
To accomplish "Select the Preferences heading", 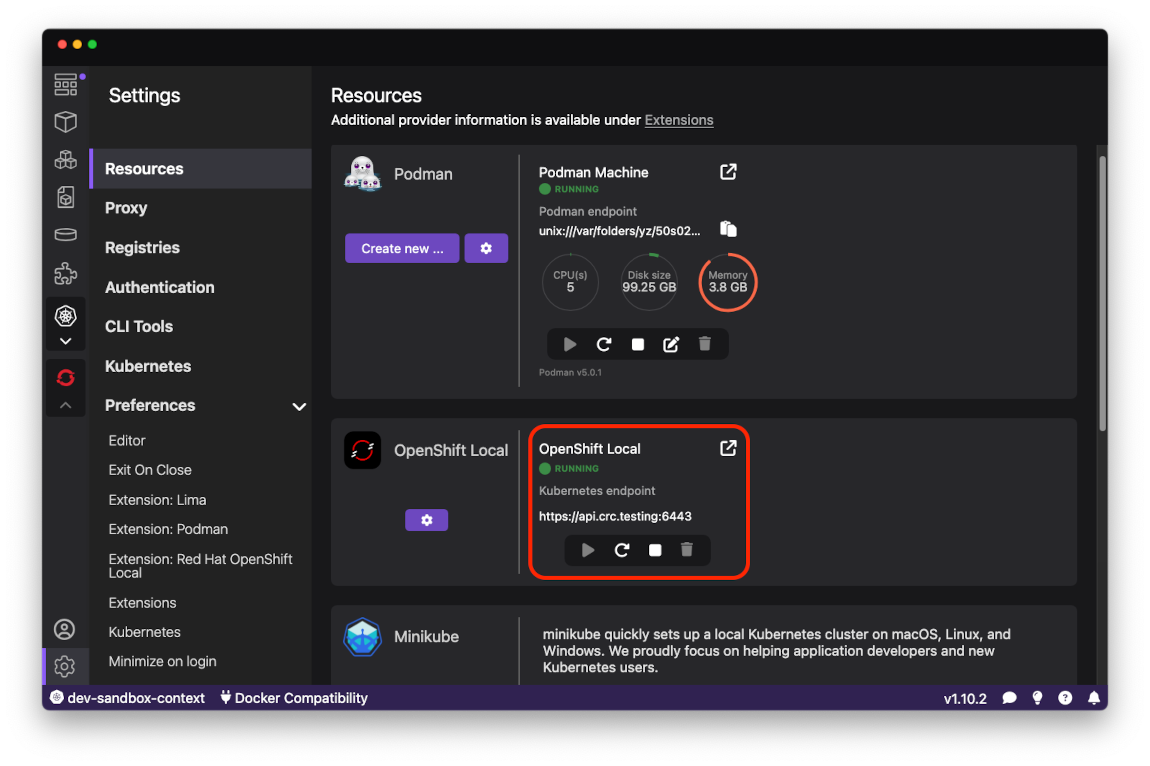I will 150,406.
